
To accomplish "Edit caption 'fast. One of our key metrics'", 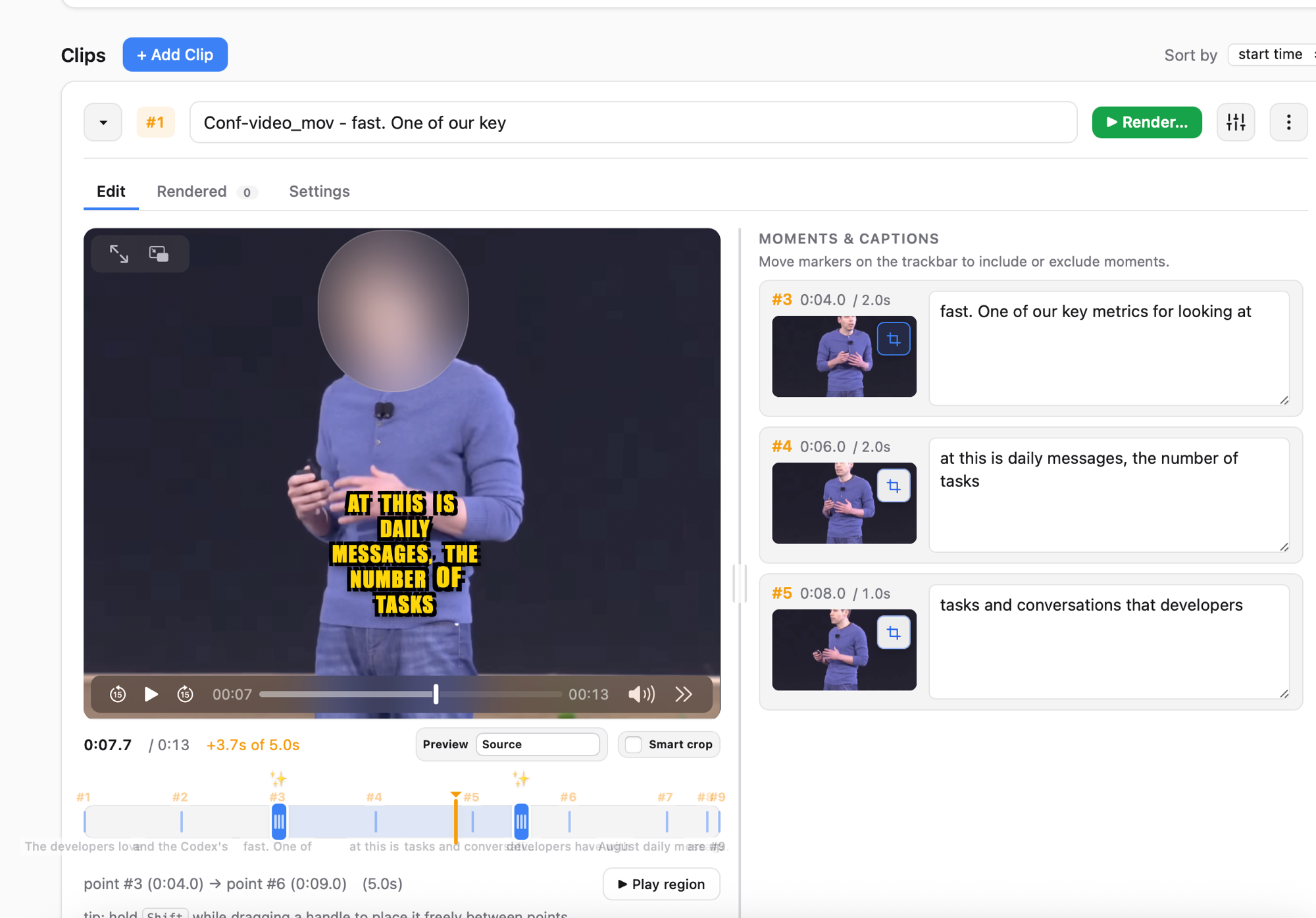I will pyautogui.click(x=1109, y=348).
